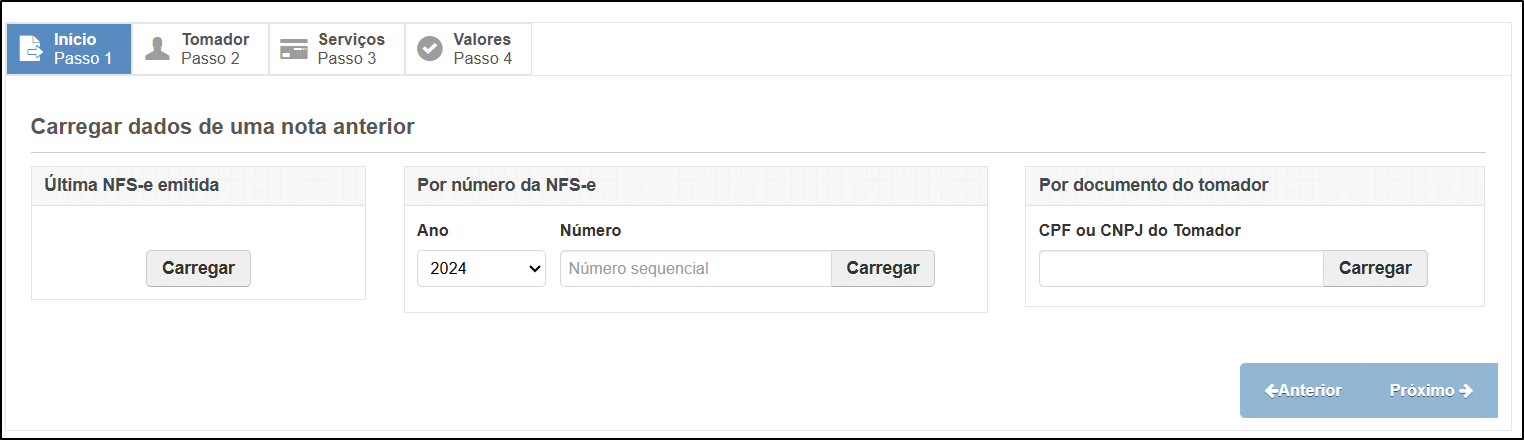Switch to the Tomador Passo 2 tab

[x=201, y=49]
